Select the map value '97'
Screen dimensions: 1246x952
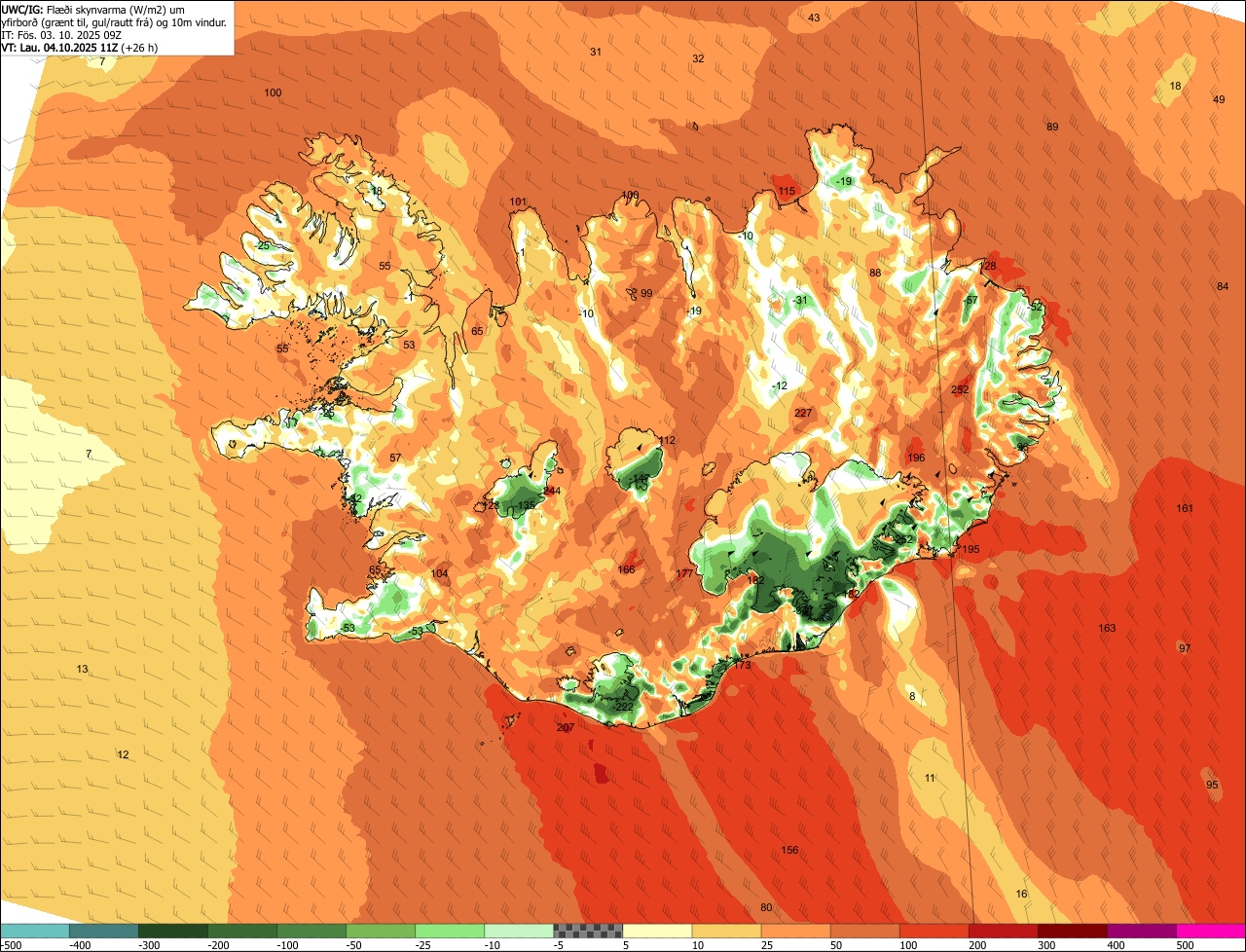(x=1185, y=648)
